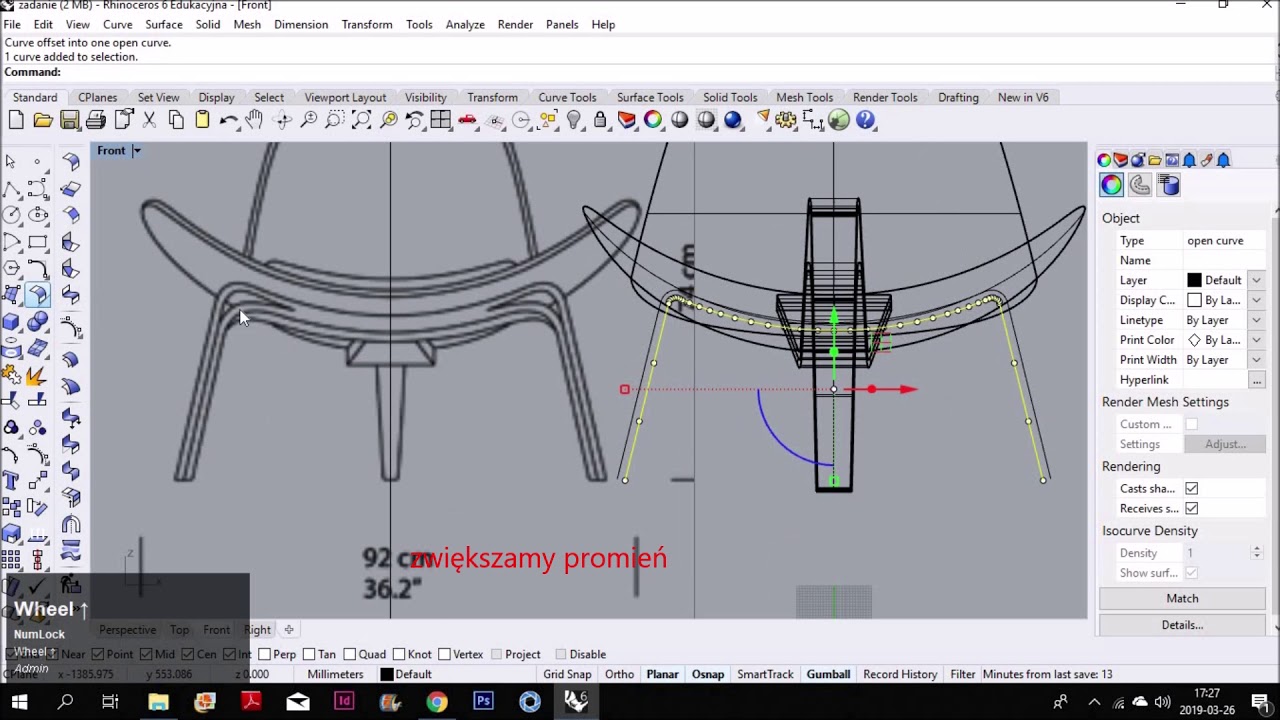Select the Pan hand tool
Image resolution: width=1280 pixels, height=720 pixels.
255,120
